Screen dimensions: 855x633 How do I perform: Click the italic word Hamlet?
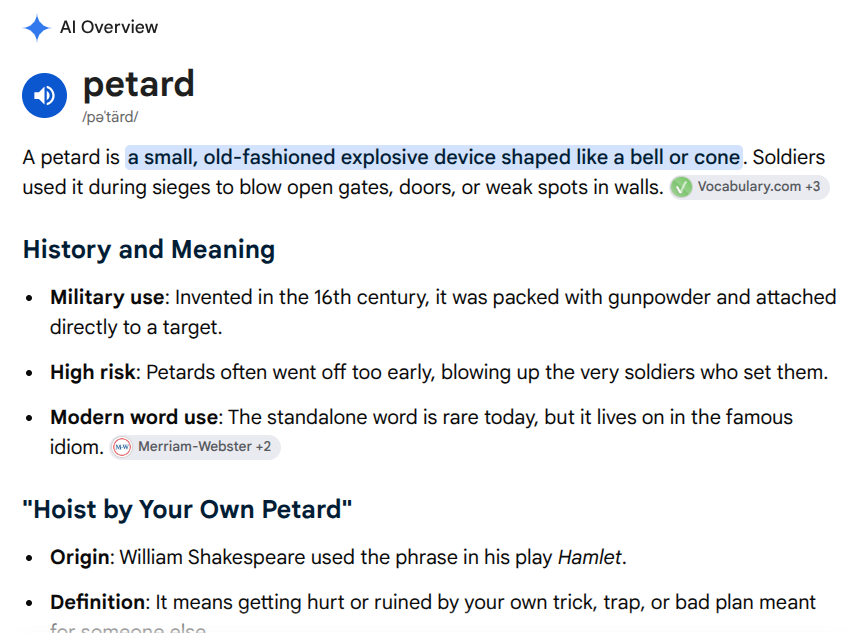point(589,558)
